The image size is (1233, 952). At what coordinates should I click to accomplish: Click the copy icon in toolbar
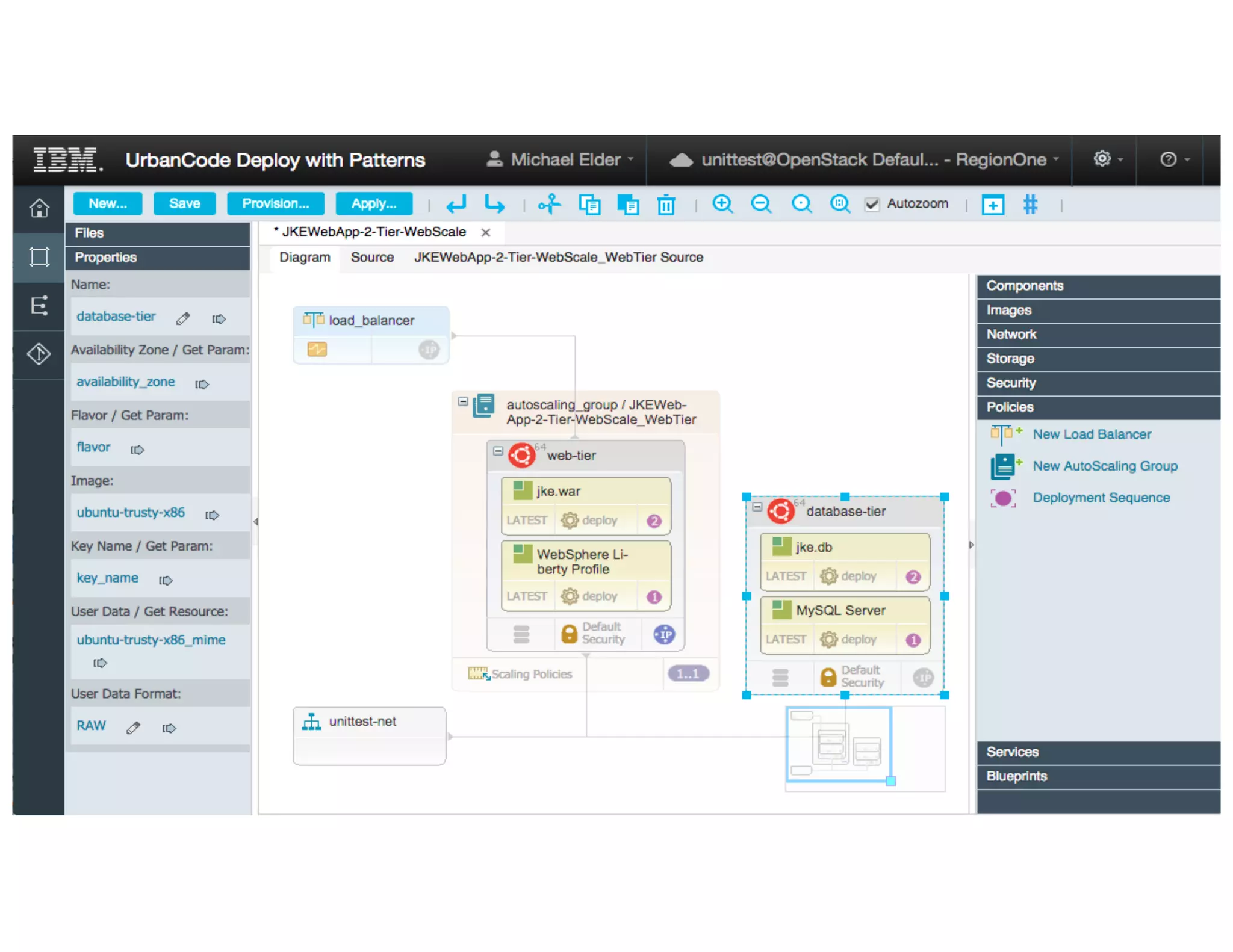pyautogui.click(x=589, y=205)
